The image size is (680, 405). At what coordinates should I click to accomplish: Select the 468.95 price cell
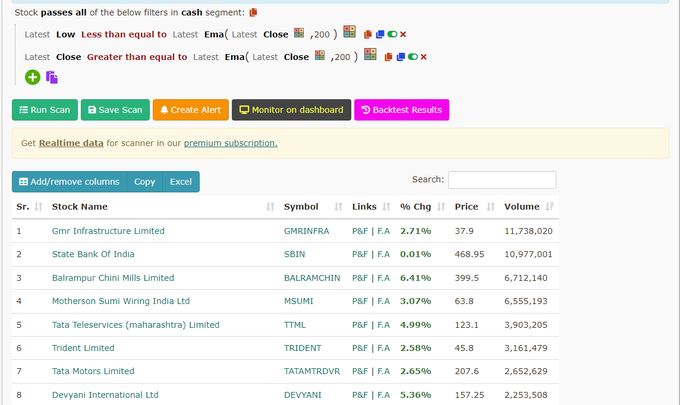(x=469, y=254)
